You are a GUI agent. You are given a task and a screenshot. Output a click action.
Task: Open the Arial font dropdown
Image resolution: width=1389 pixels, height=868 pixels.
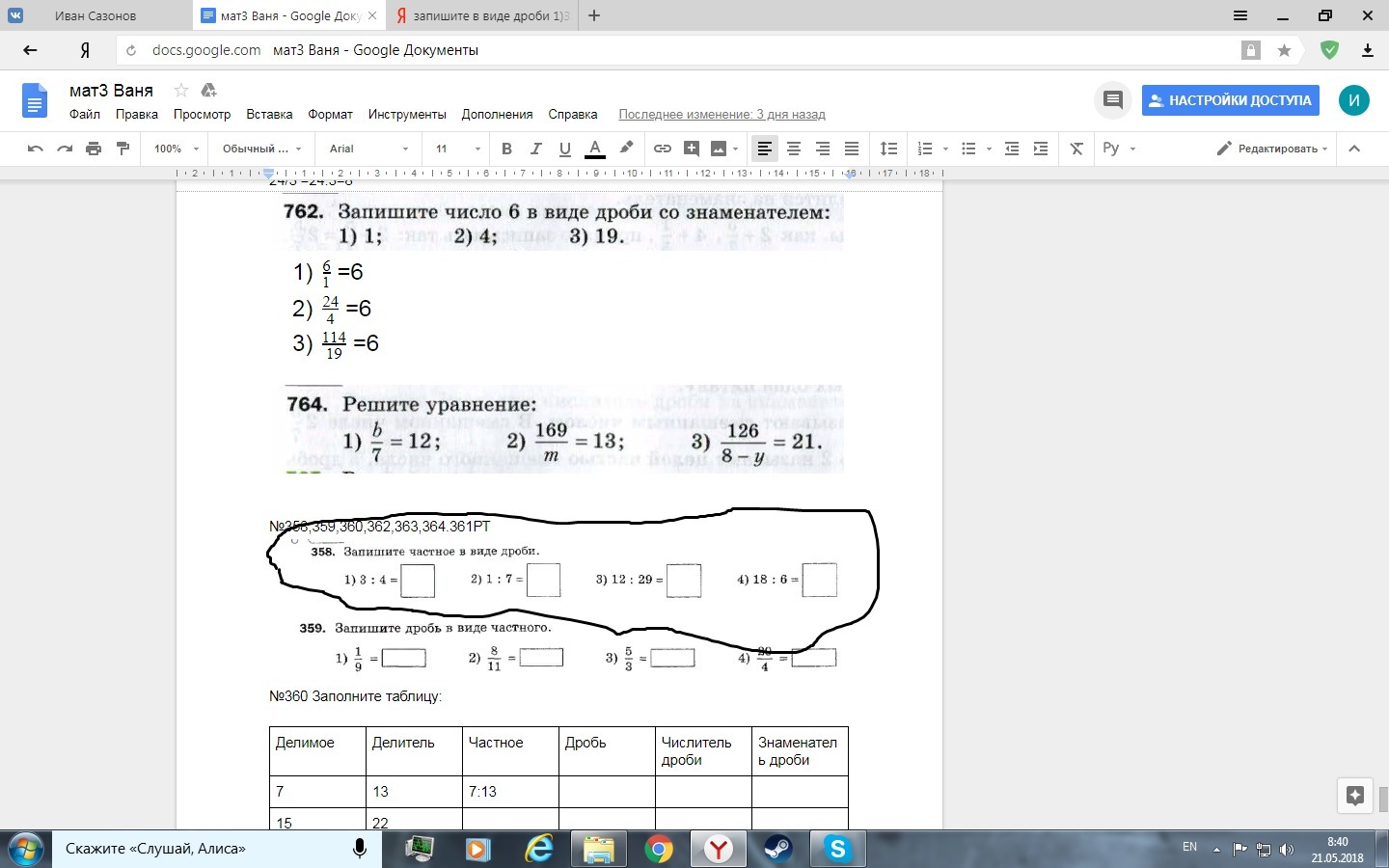(x=368, y=149)
